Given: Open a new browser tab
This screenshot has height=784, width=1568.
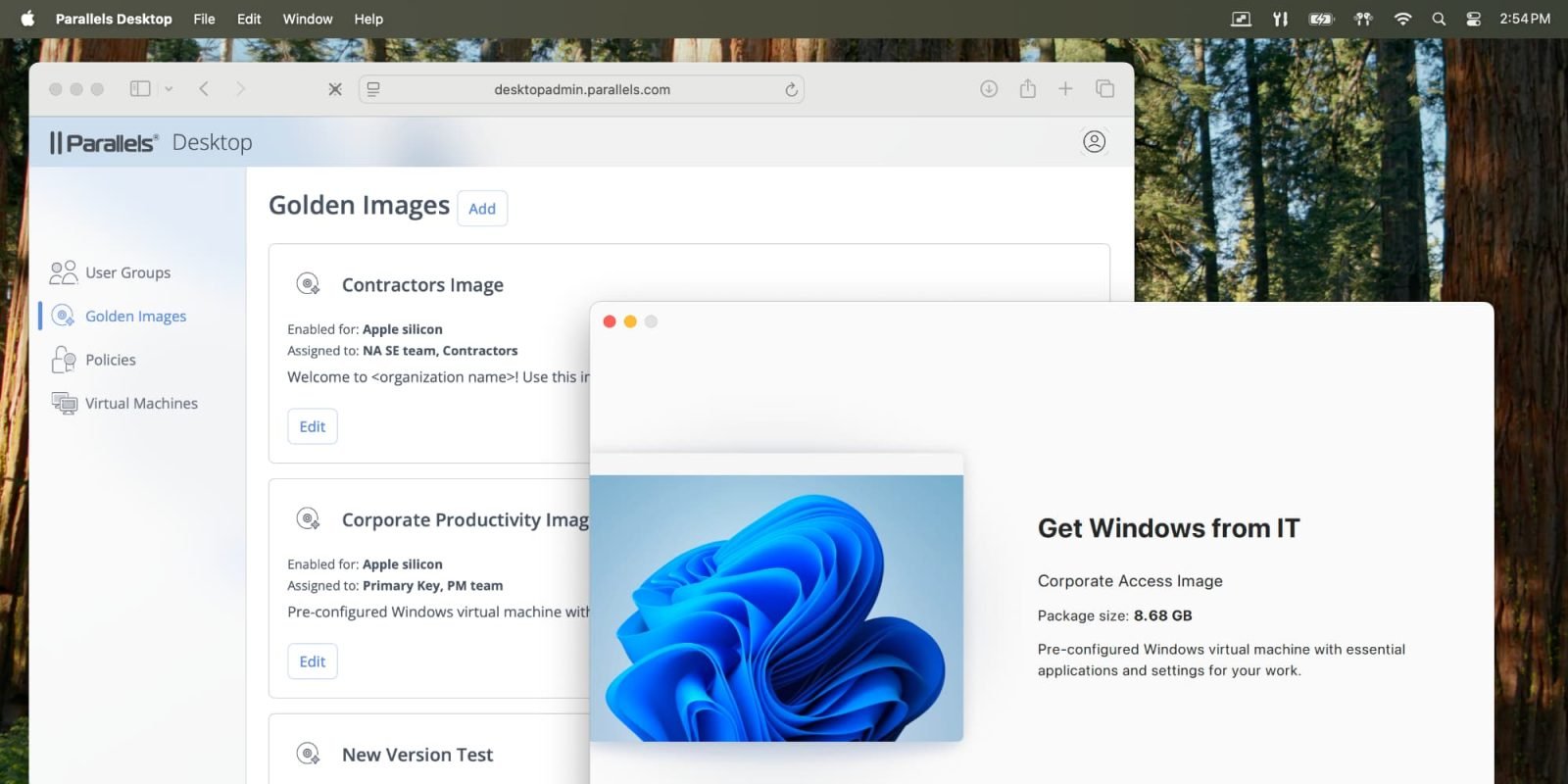Looking at the screenshot, I should [x=1065, y=89].
